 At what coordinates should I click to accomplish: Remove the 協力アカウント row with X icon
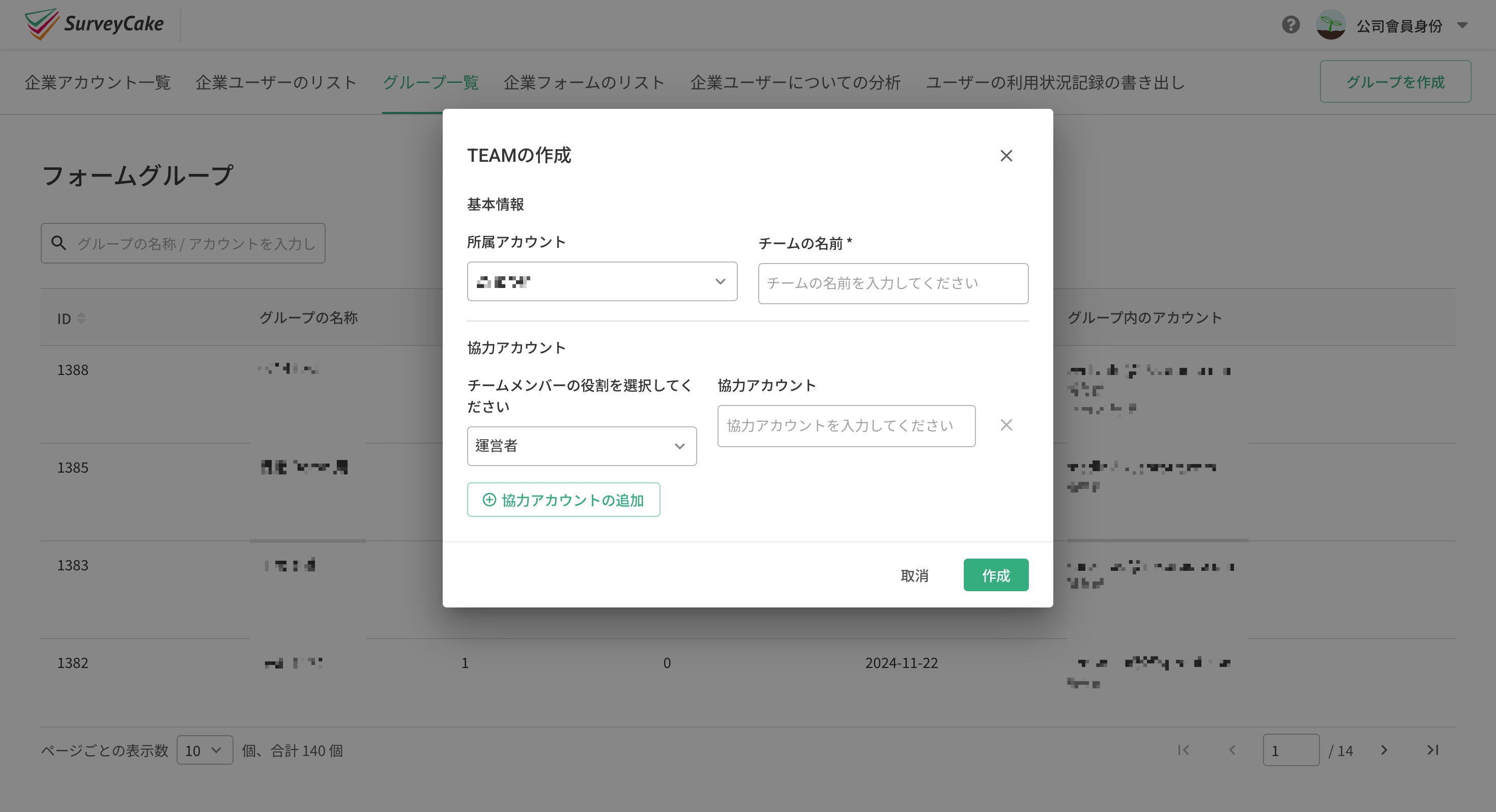[1006, 425]
